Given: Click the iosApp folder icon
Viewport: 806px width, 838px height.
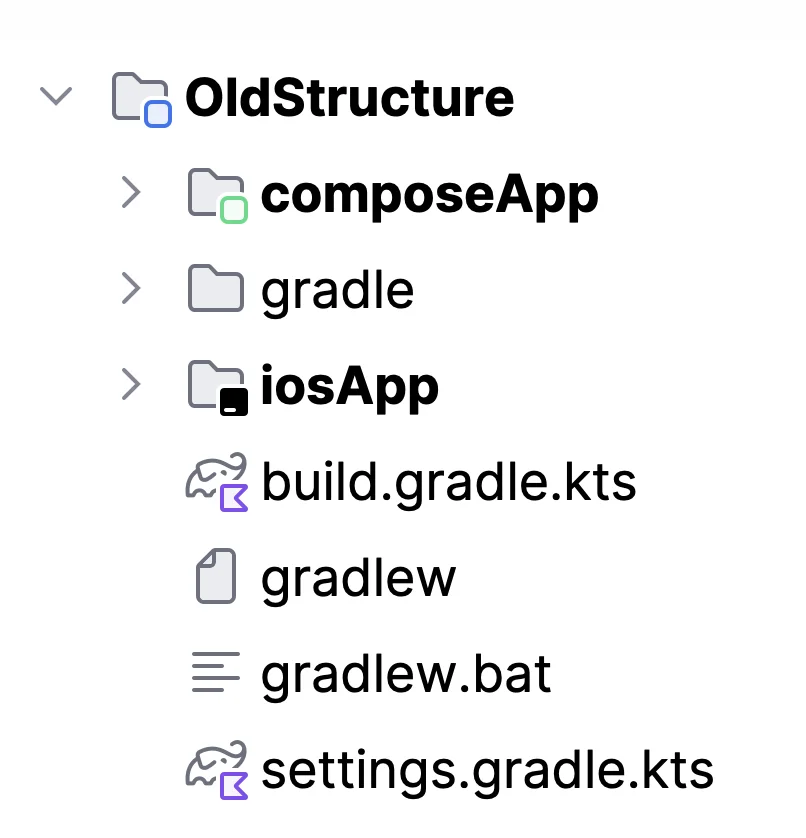Looking at the screenshot, I should (218, 387).
